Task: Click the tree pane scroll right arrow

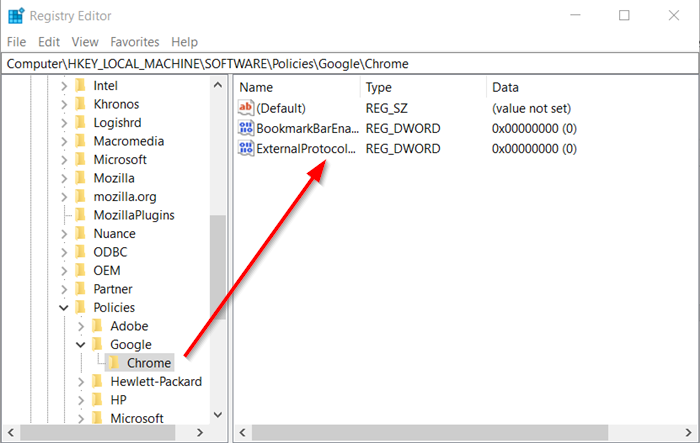Action: pyautogui.click(x=200, y=432)
